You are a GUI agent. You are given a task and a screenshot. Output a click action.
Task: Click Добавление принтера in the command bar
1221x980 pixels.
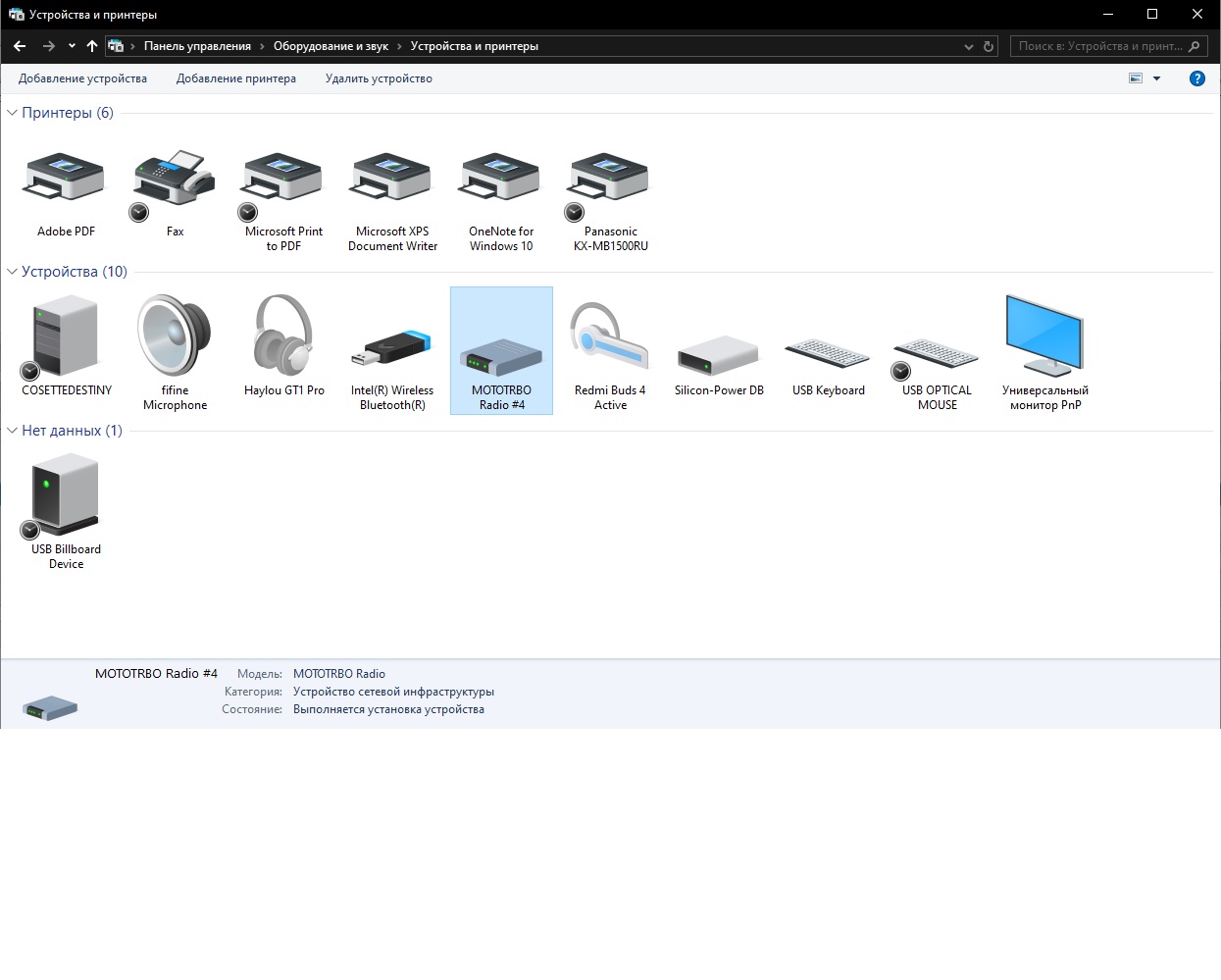point(235,78)
